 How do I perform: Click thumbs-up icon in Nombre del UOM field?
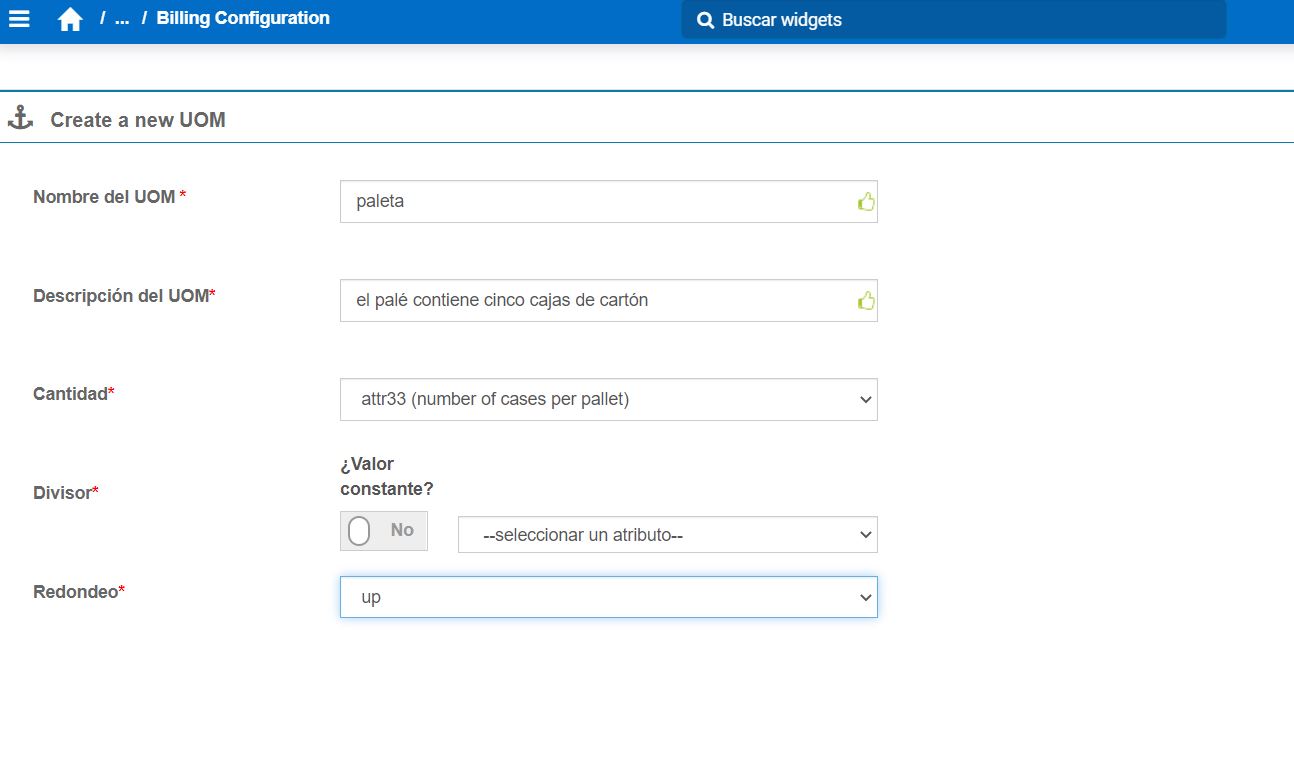866,202
